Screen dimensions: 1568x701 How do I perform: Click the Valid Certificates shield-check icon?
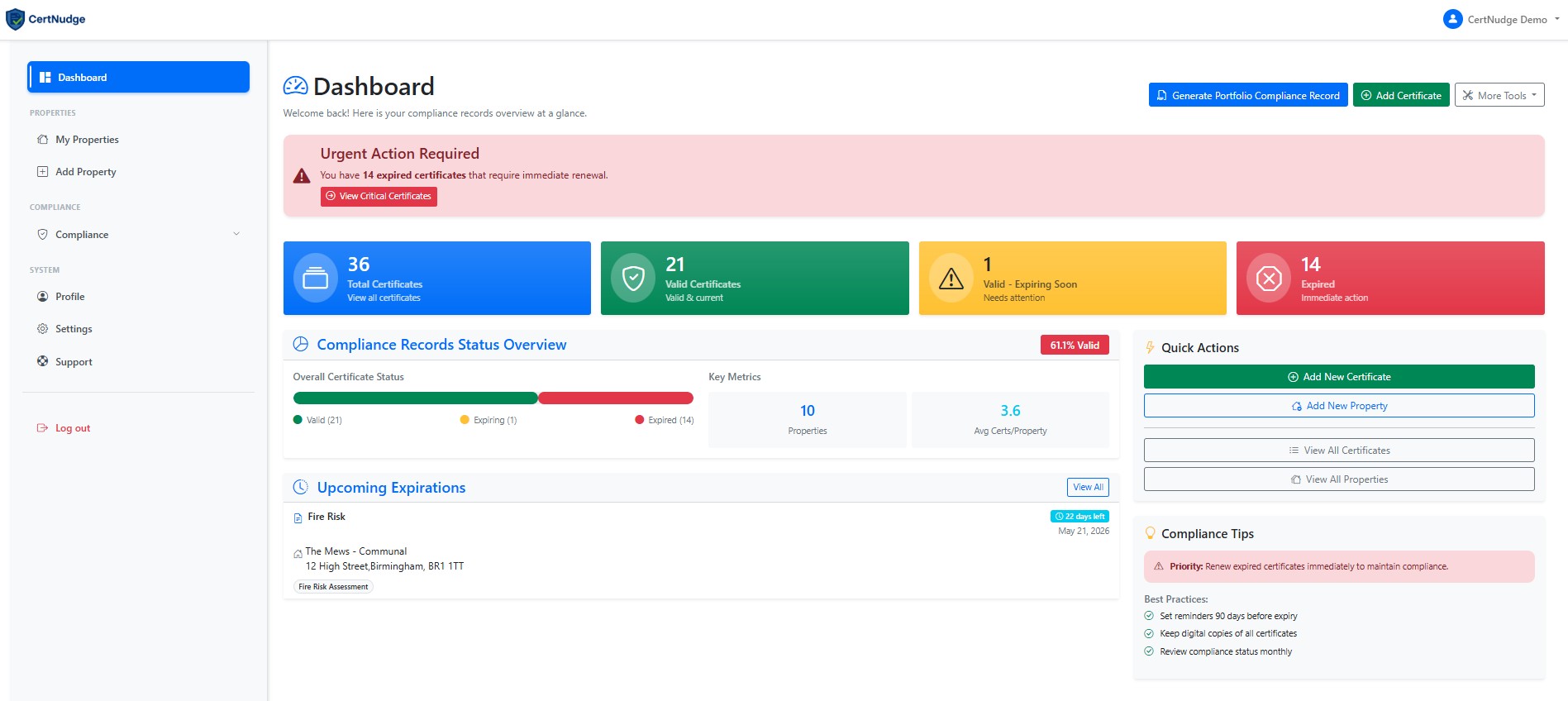tap(633, 279)
